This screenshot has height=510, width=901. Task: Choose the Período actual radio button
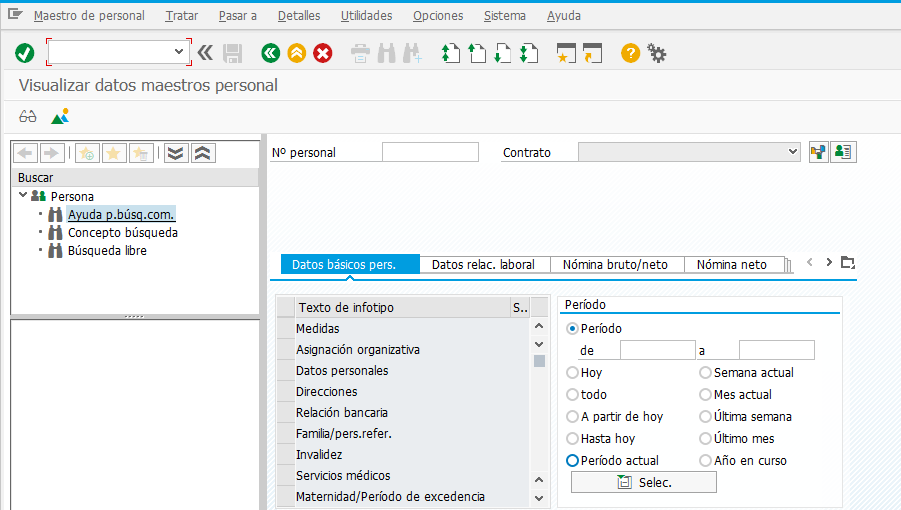click(573, 460)
